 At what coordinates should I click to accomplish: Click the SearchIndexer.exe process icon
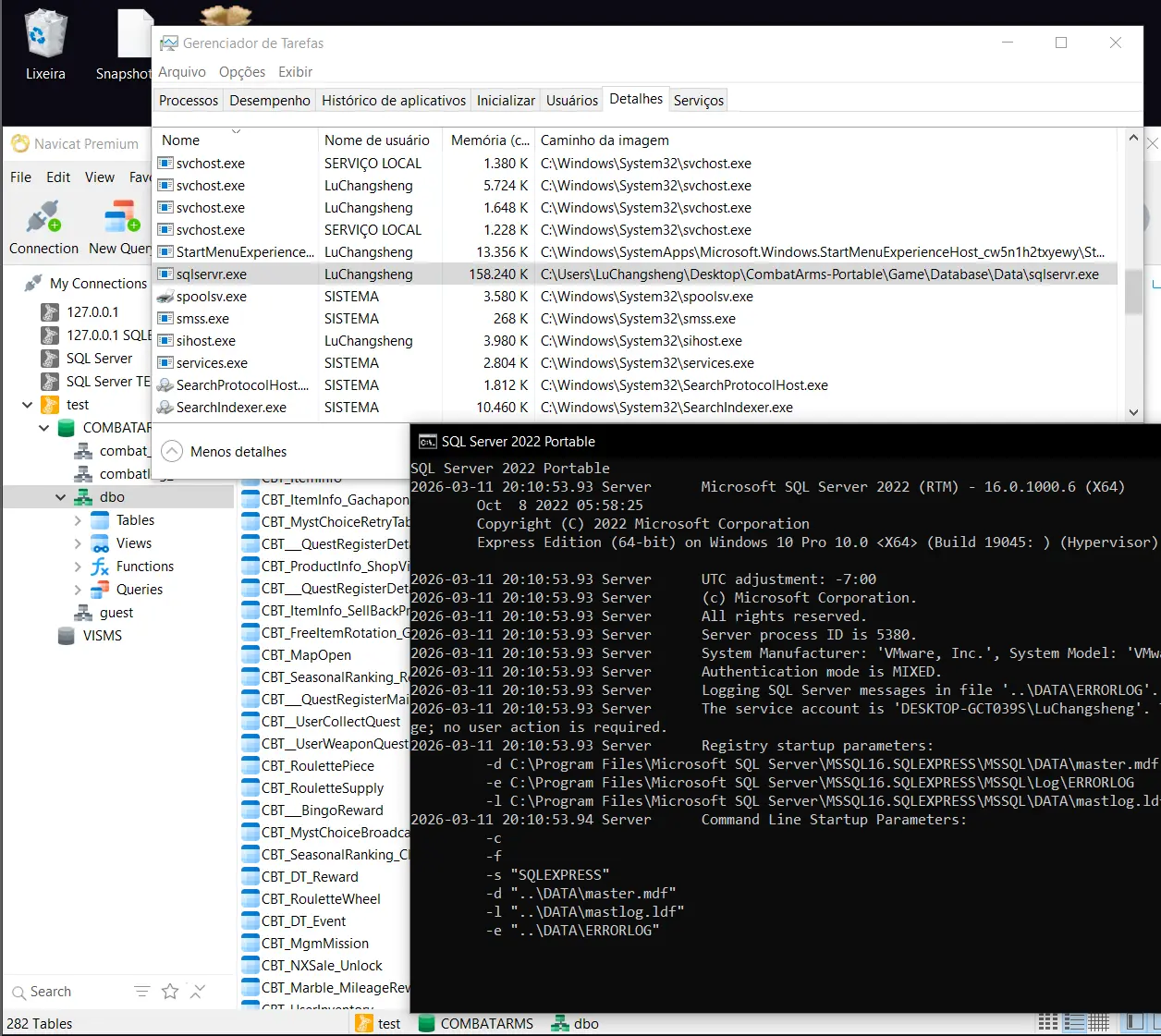[x=165, y=408]
